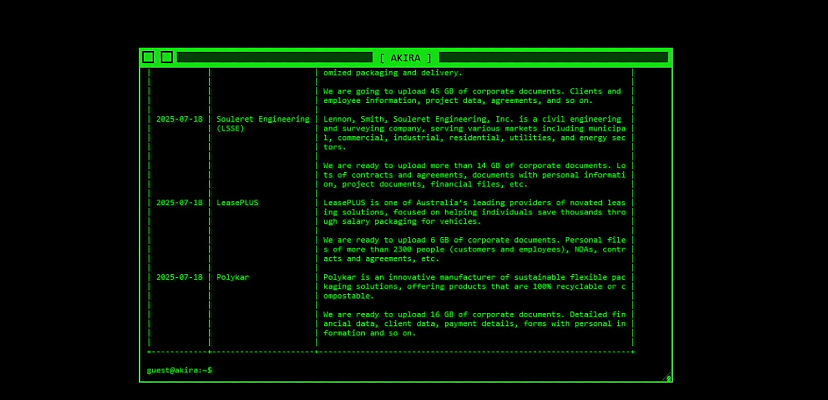Select the (LSSE) abbreviation text
Screen dimensions: 828x400
point(230,128)
